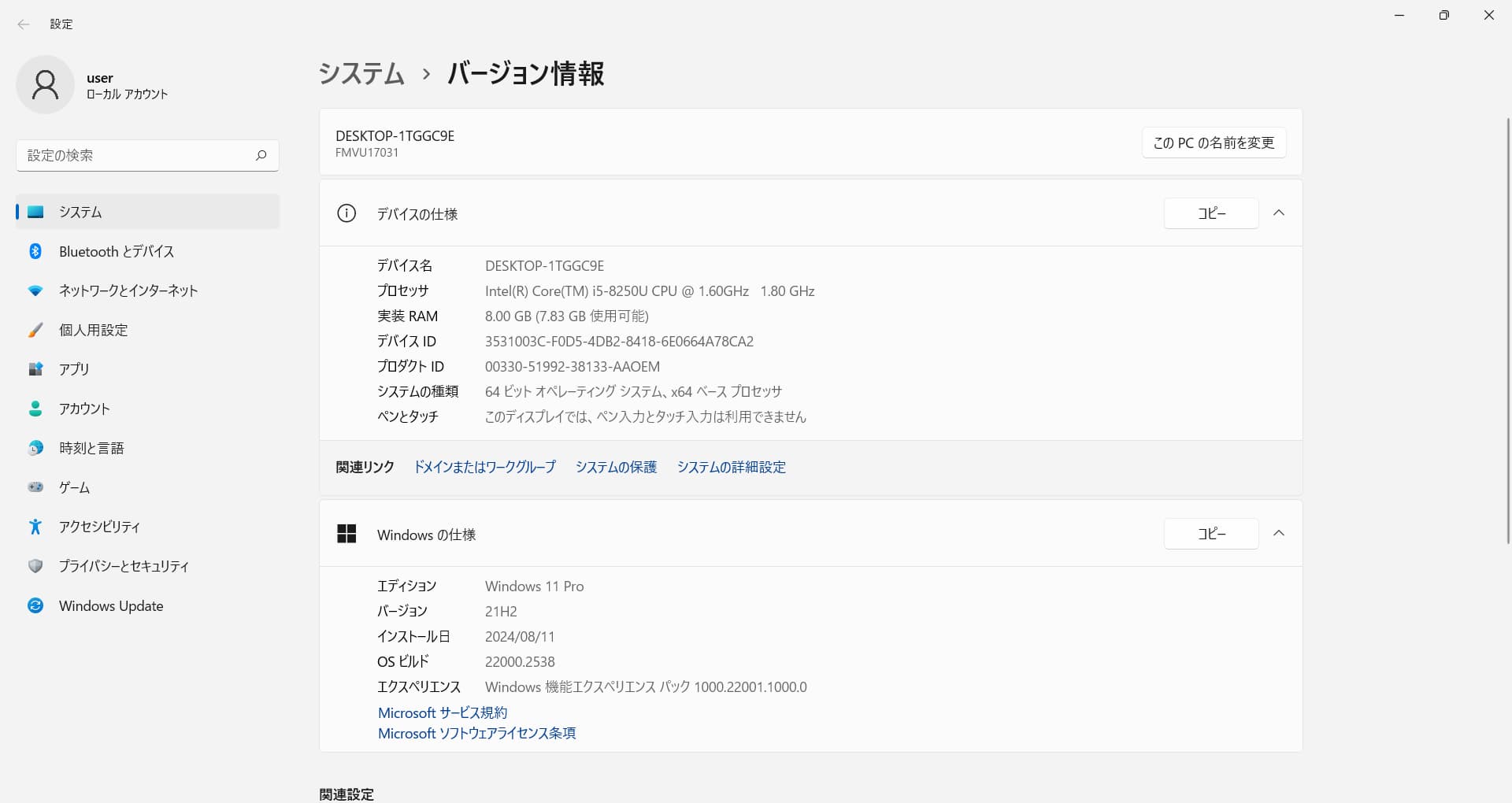Click the model text FMVU17031
Viewport: 1512px width, 803px height.
click(367, 153)
